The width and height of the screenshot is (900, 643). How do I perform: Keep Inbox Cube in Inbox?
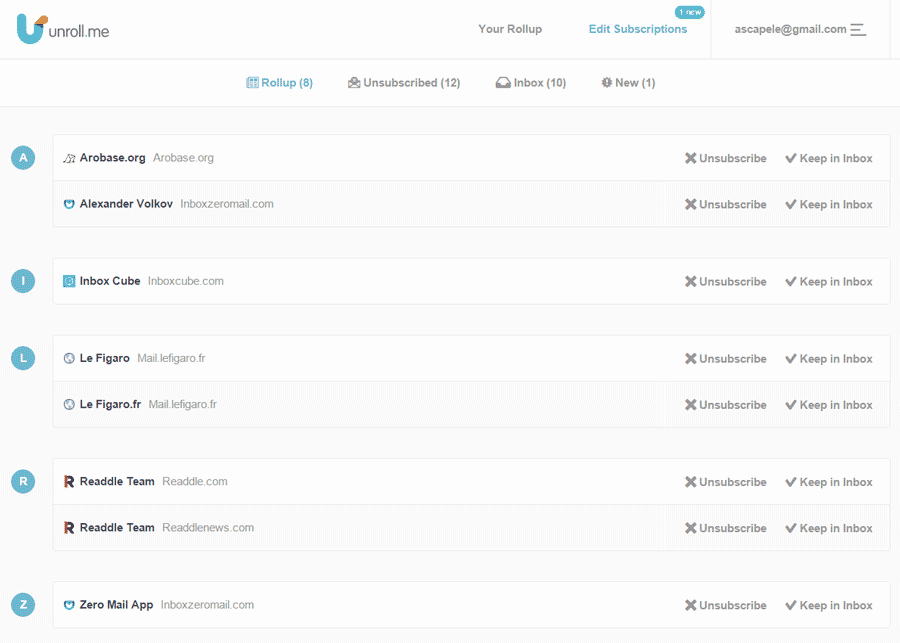(x=829, y=281)
